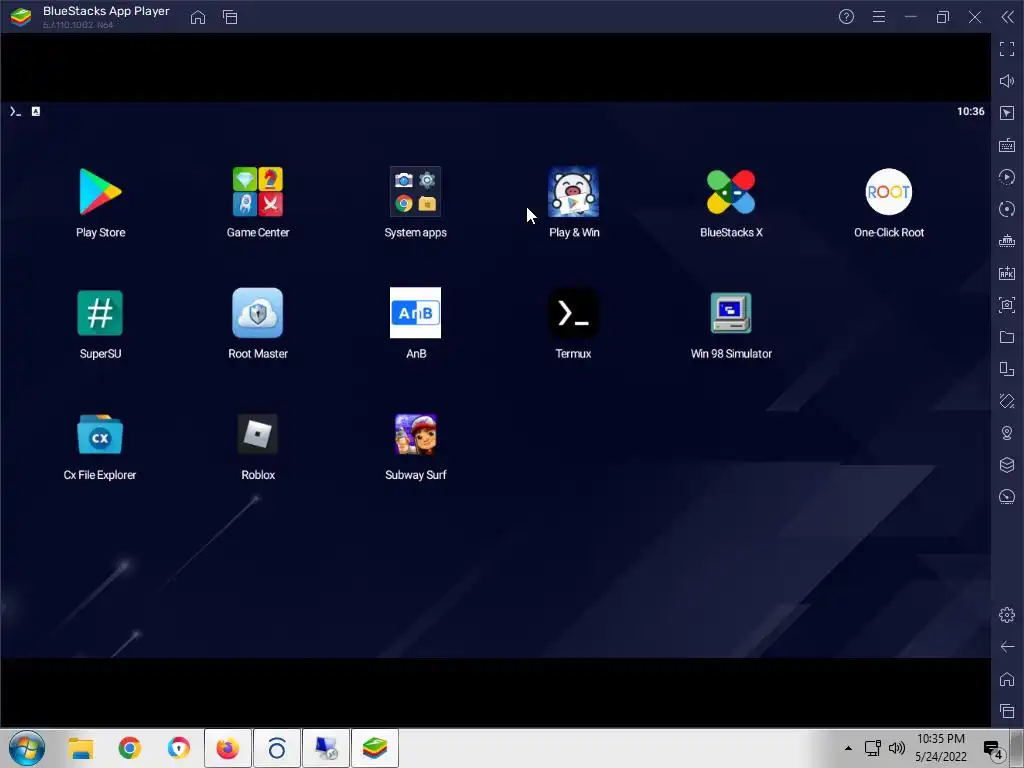Click the BlueStacks taskbar button

(x=375, y=748)
